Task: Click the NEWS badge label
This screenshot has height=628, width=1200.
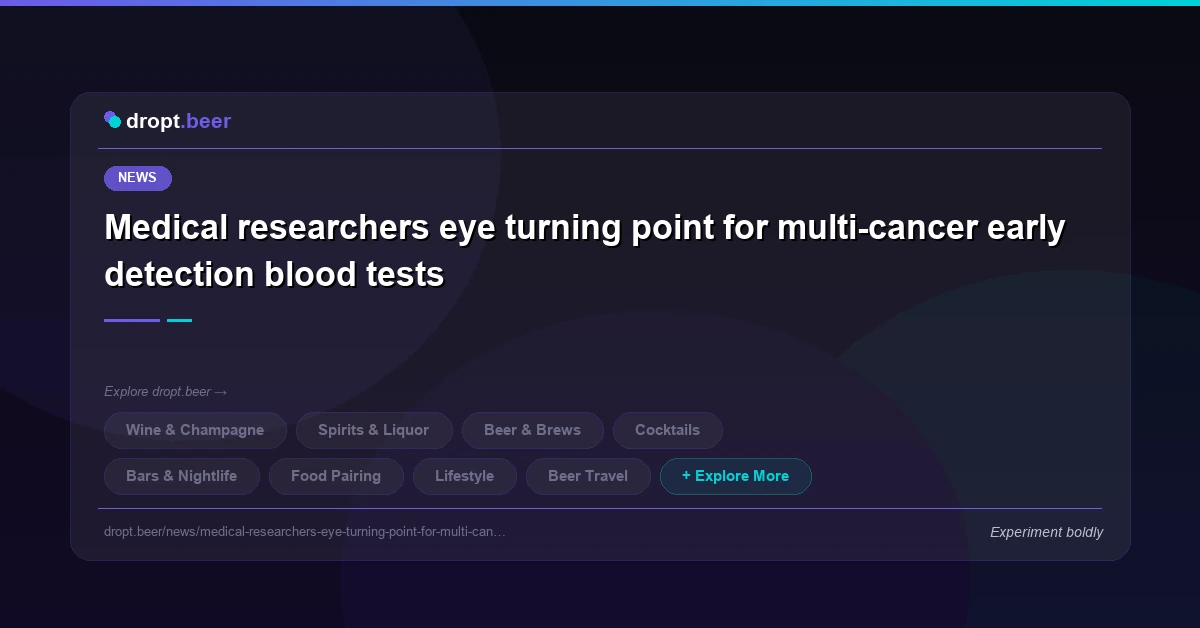Action: point(137,178)
